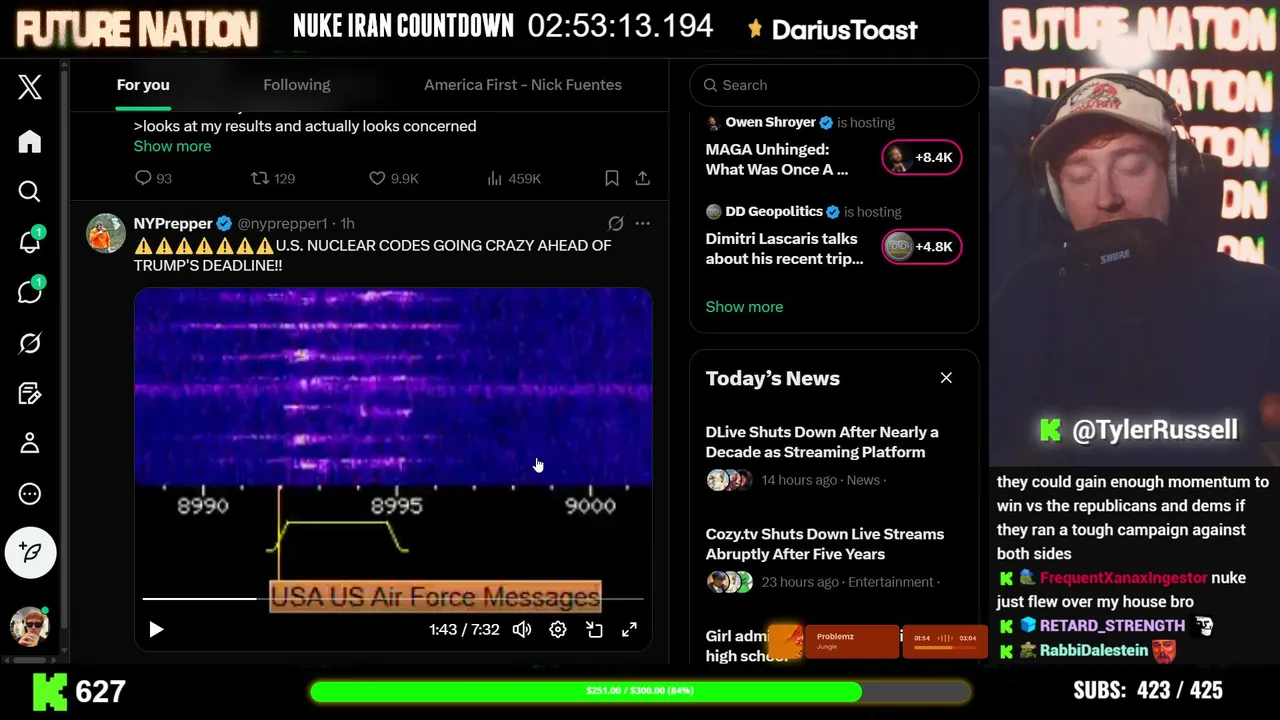The width and height of the screenshot is (1280, 720).
Task: Click the Grok explain icon on the NYPrepper post
Action: coord(616,223)
